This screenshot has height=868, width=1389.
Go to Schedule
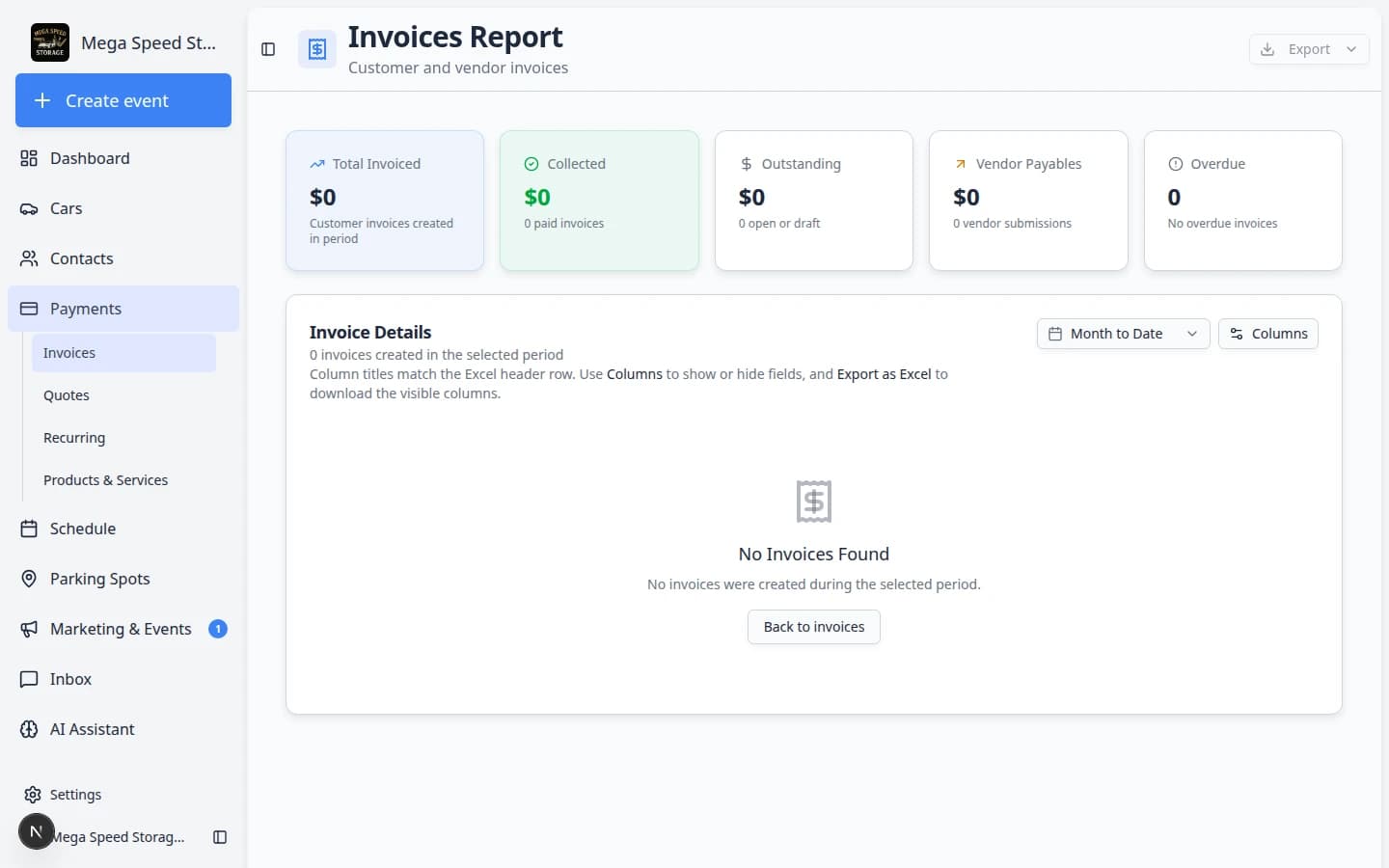point(123,529)
